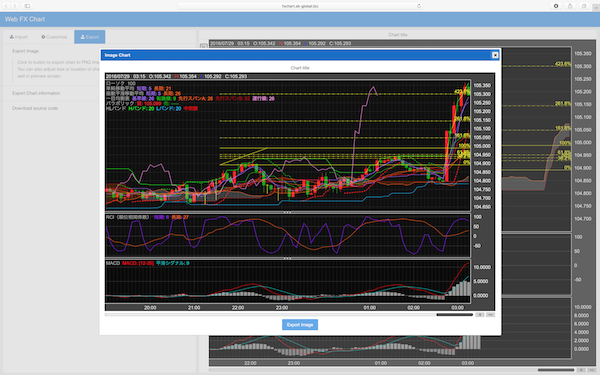Expand the Export Image section
The image size is (600, 375).
(25, 51)
